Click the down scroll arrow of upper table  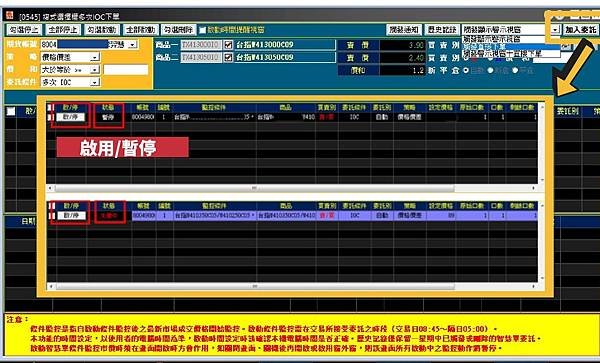542,180
